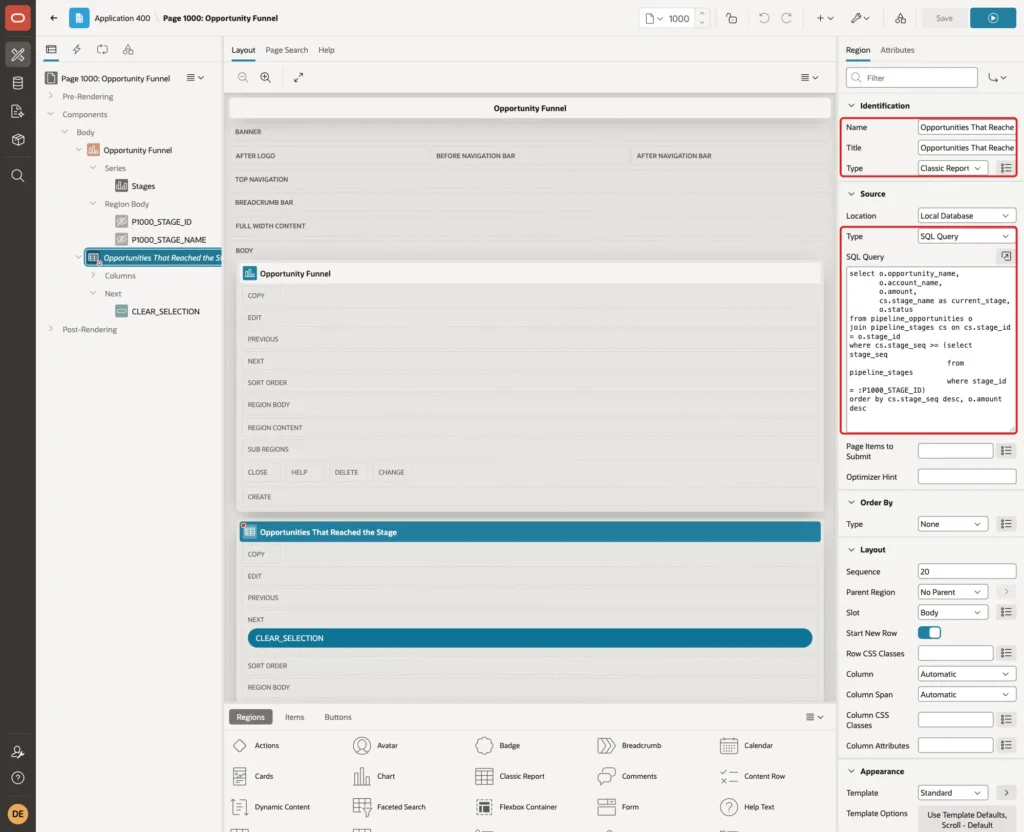Collapse the Identification section
1024x832 pixels.
coord(851,106)
